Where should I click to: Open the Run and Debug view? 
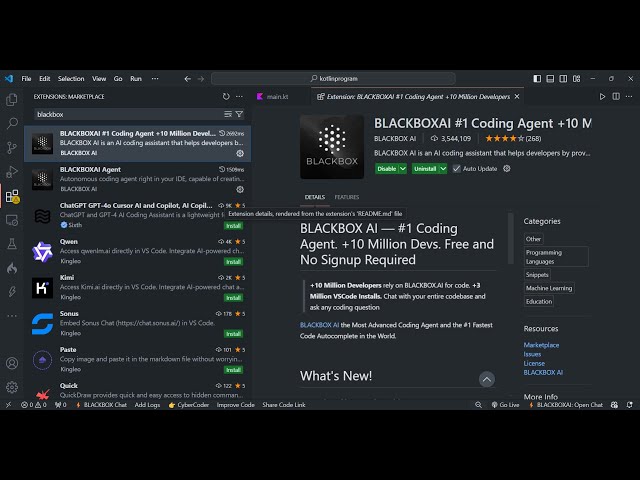click(x=12, y=172)
